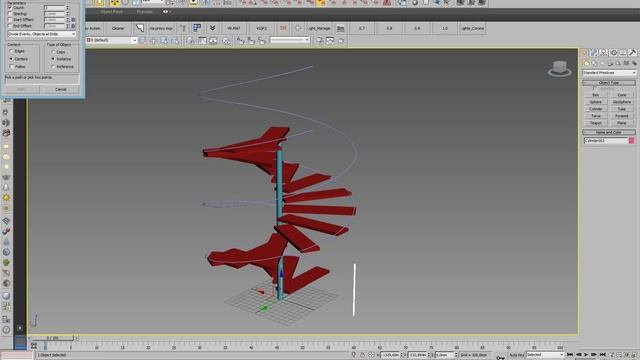Select the Systems category icon
Image resolution: width=640 pixels, height=360 pixels.
(634, 63)
